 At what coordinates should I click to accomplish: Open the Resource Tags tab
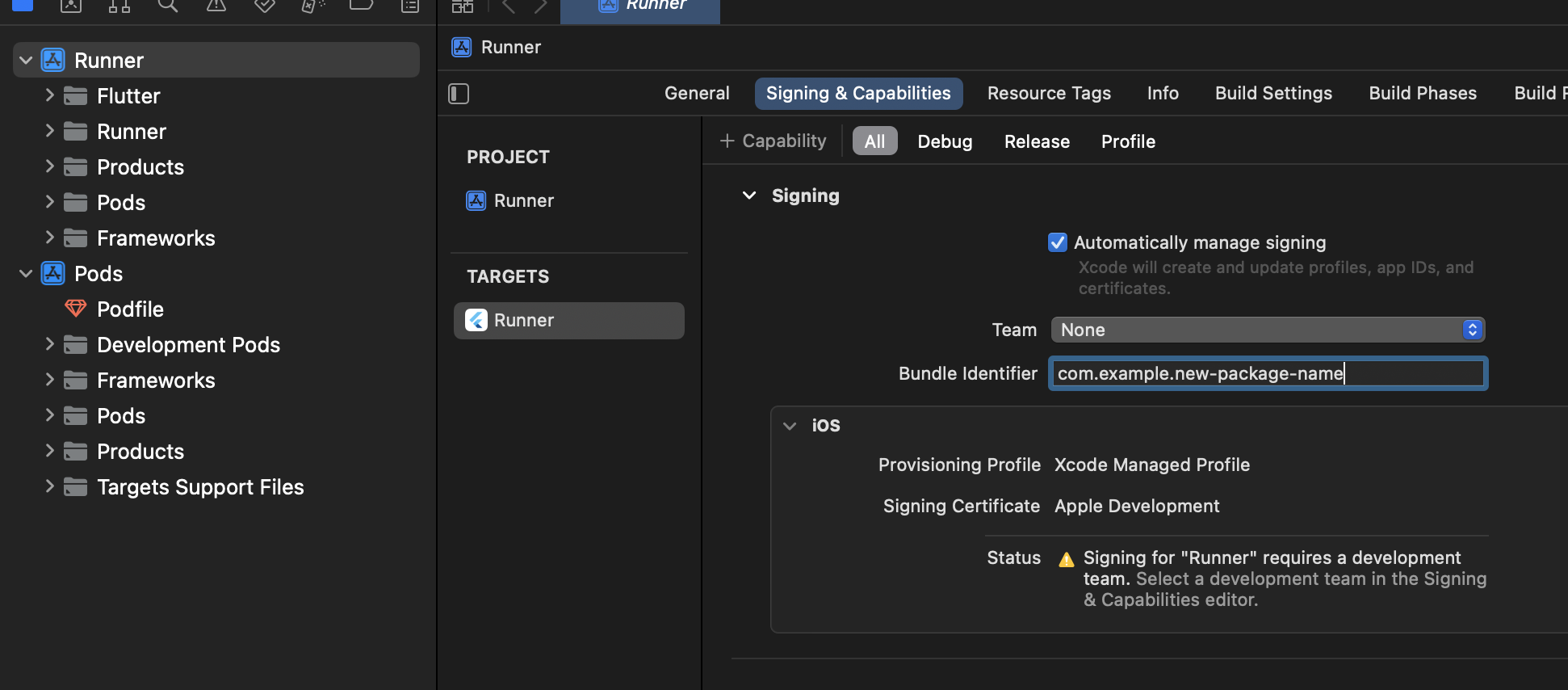pos(1049,93)
